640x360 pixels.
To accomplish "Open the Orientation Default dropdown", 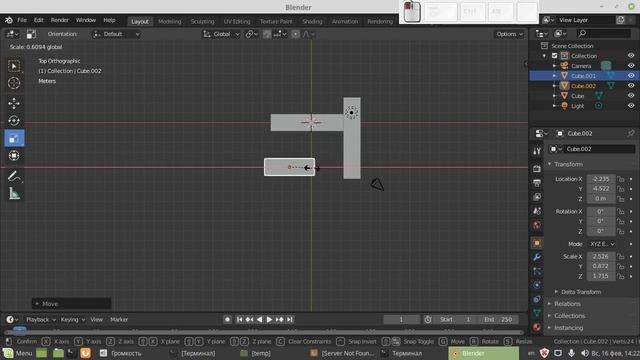I will point(116,34).
